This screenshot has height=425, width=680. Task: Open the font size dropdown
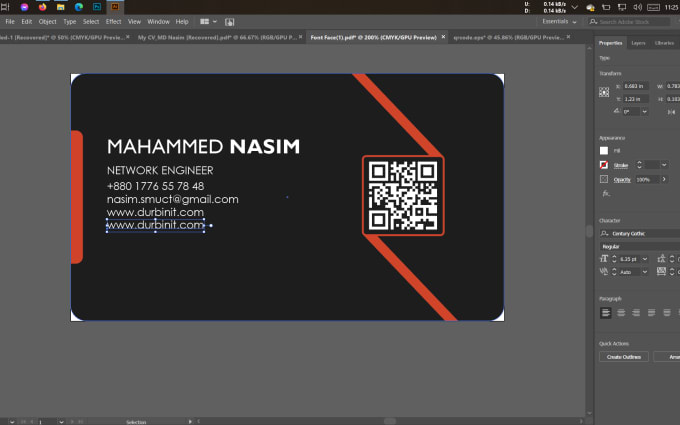point(645,259)
